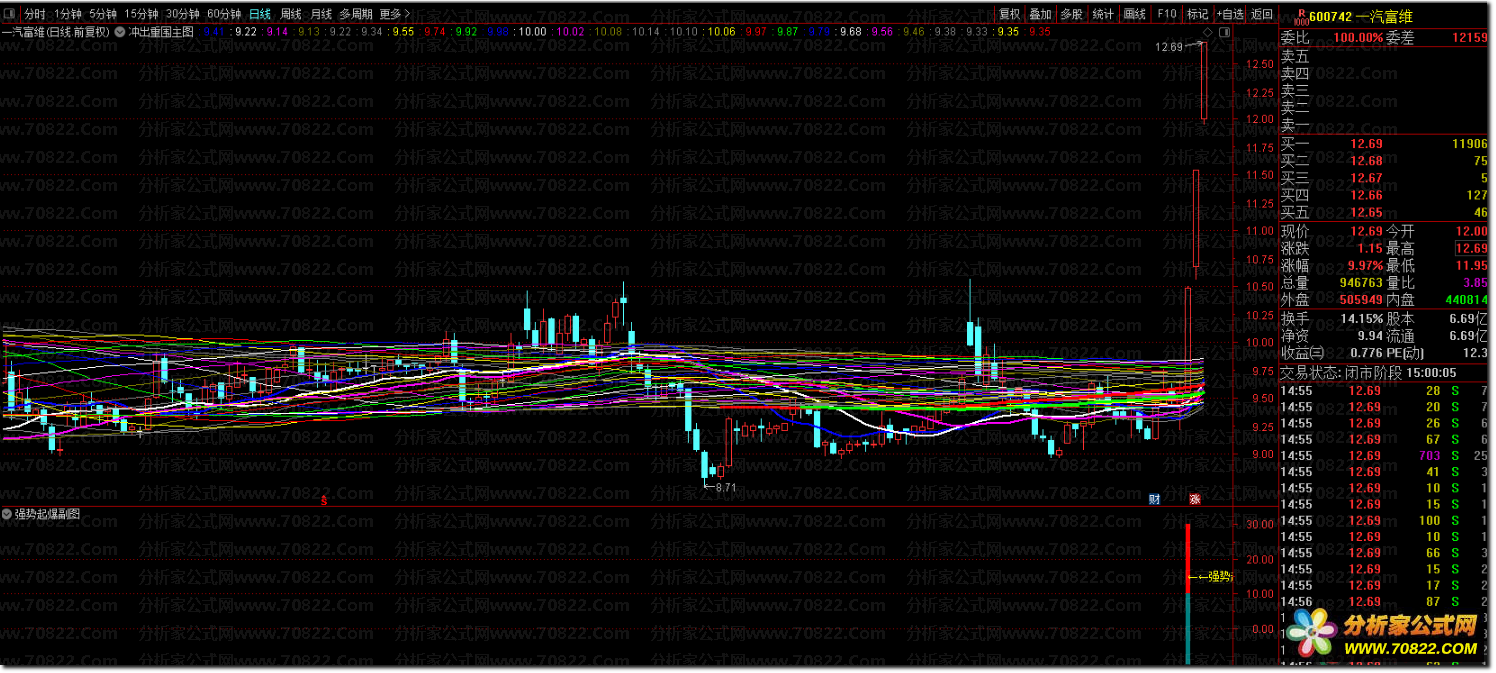Switch to 5分钟 period
1496x673 pixels.
tap(103, 14)
